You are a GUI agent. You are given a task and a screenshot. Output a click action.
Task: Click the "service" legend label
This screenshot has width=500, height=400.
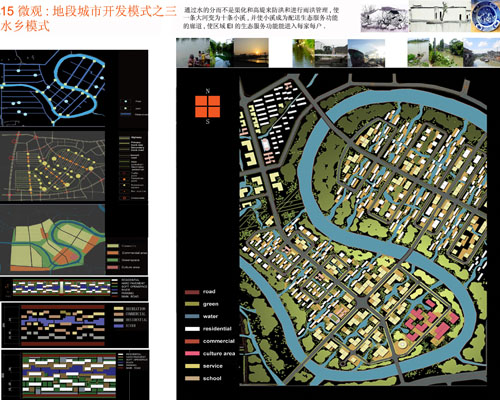(x=213, y=366)
